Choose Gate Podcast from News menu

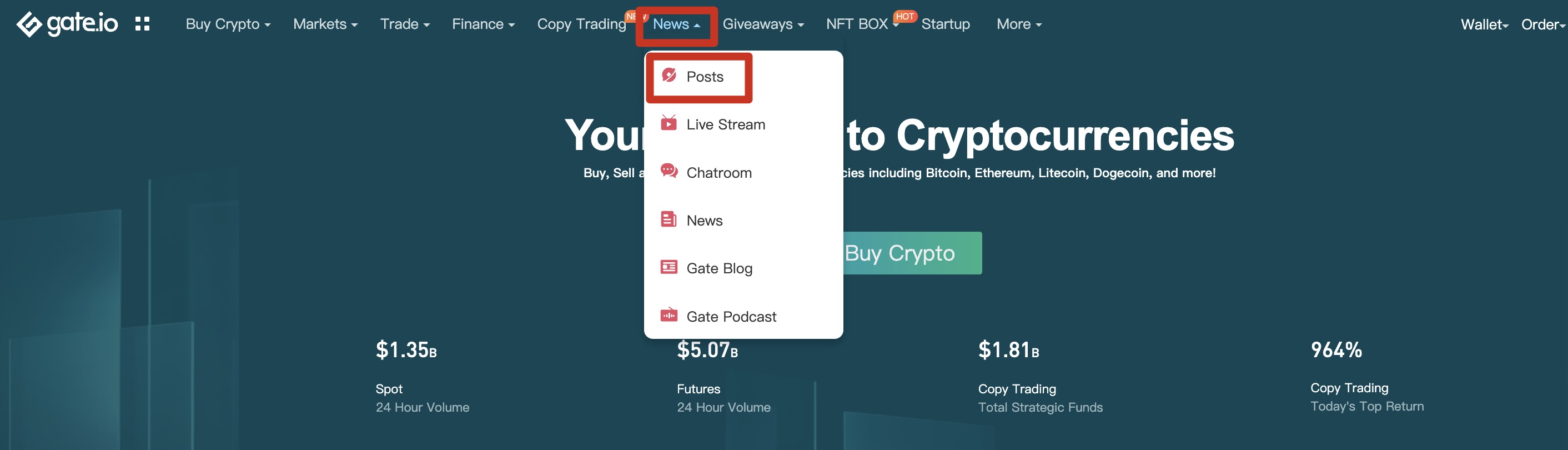click(x=731, y=317)
